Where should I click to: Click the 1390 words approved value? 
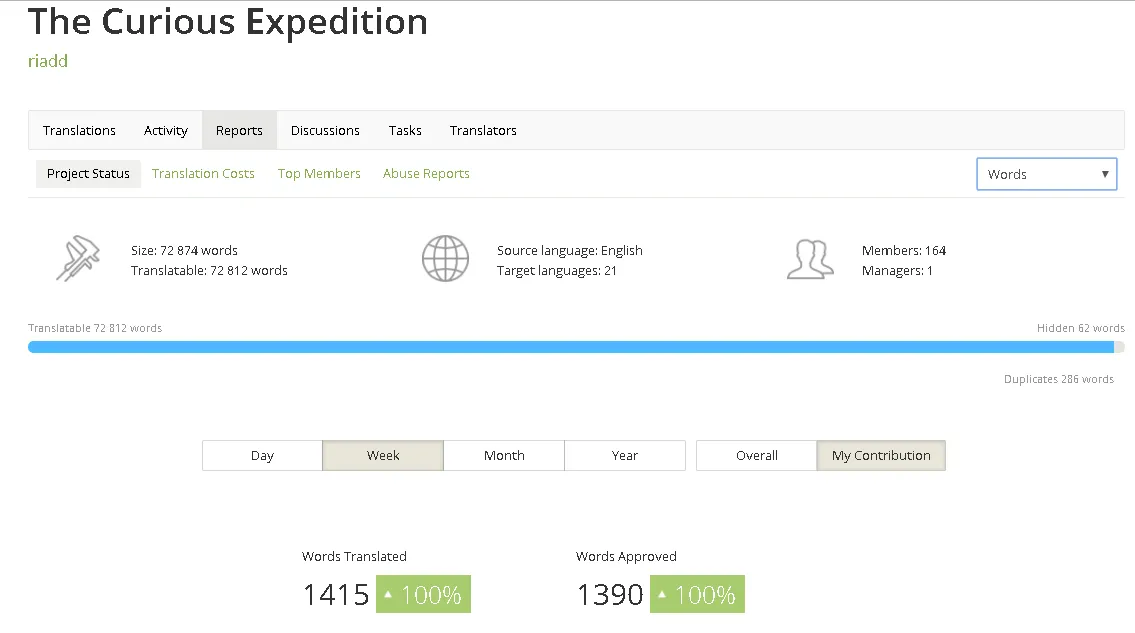pyautogui.click(x=610, y=595)
